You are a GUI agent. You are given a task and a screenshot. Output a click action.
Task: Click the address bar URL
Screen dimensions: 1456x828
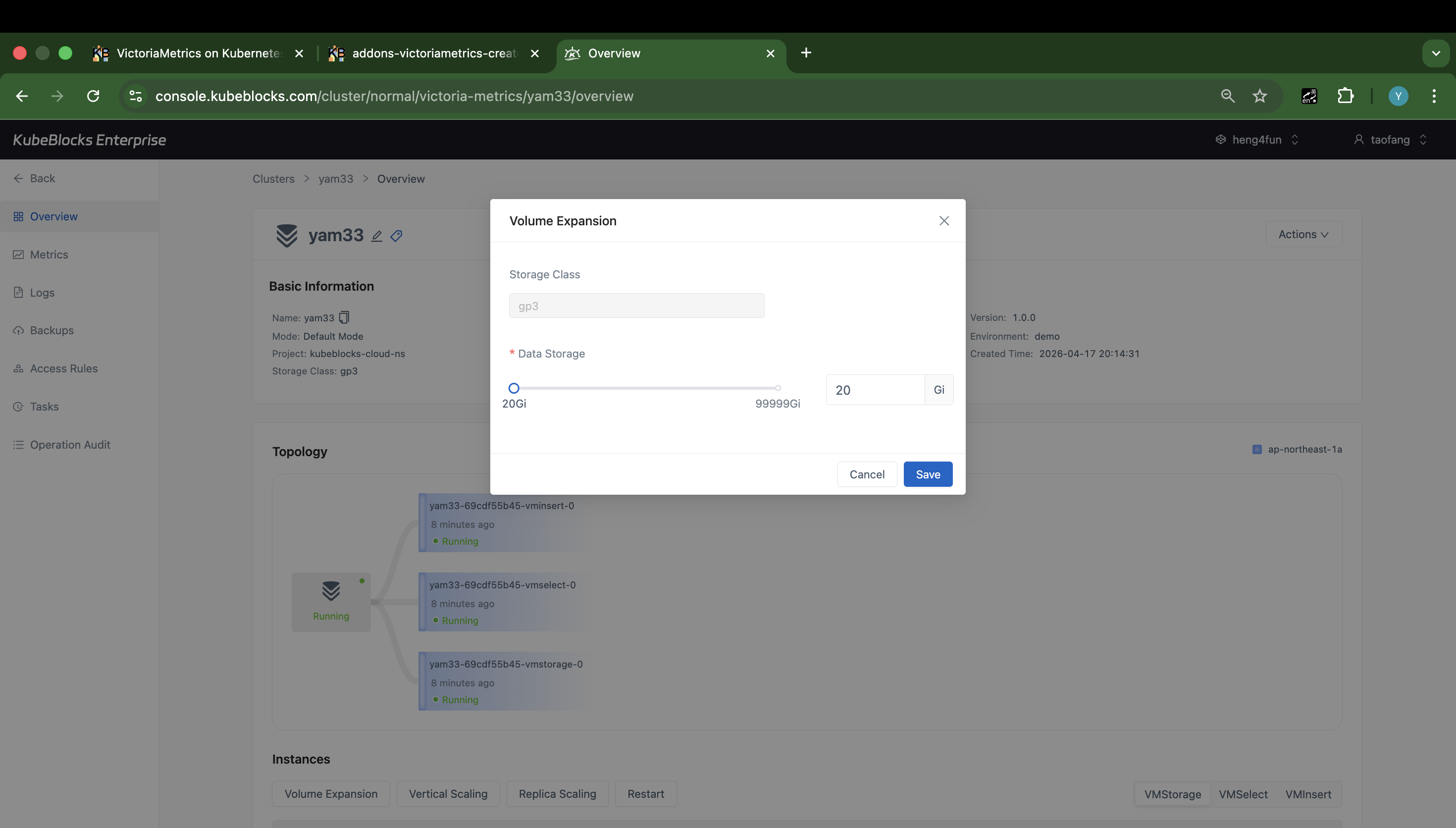394,96
